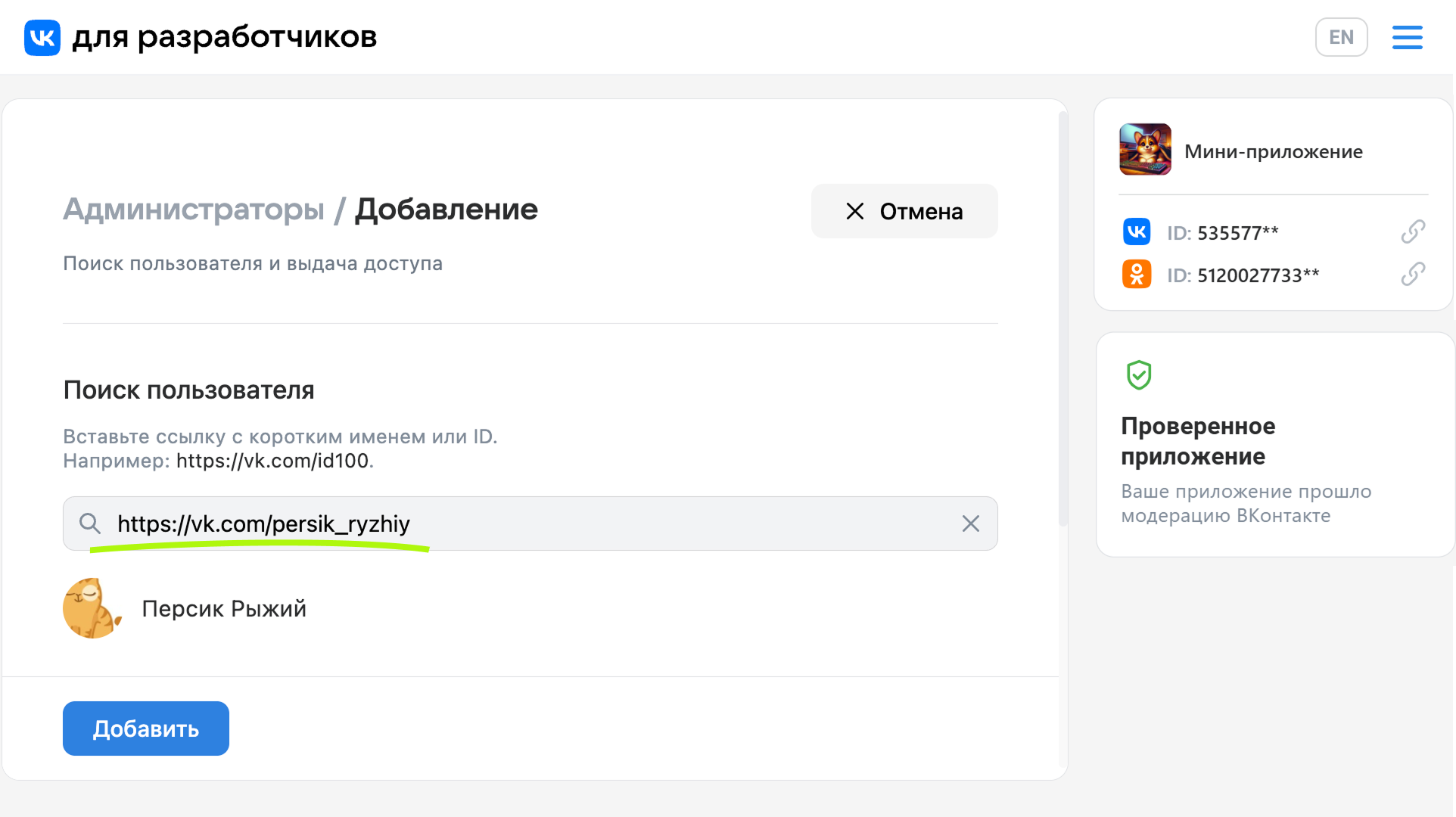Click the Добавить button
Screen dimensions: 1456x817
pyautogui.click(x=146, y=728)
